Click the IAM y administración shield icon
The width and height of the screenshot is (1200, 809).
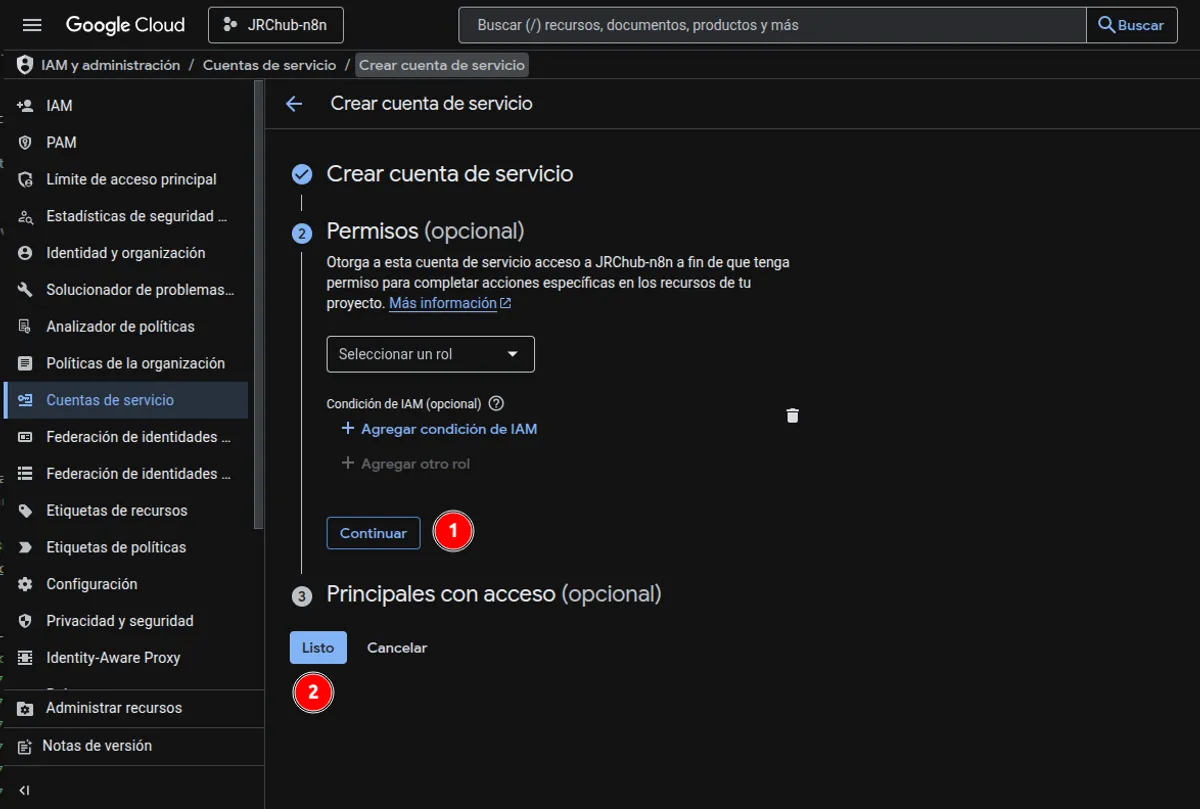coord(25,65)
